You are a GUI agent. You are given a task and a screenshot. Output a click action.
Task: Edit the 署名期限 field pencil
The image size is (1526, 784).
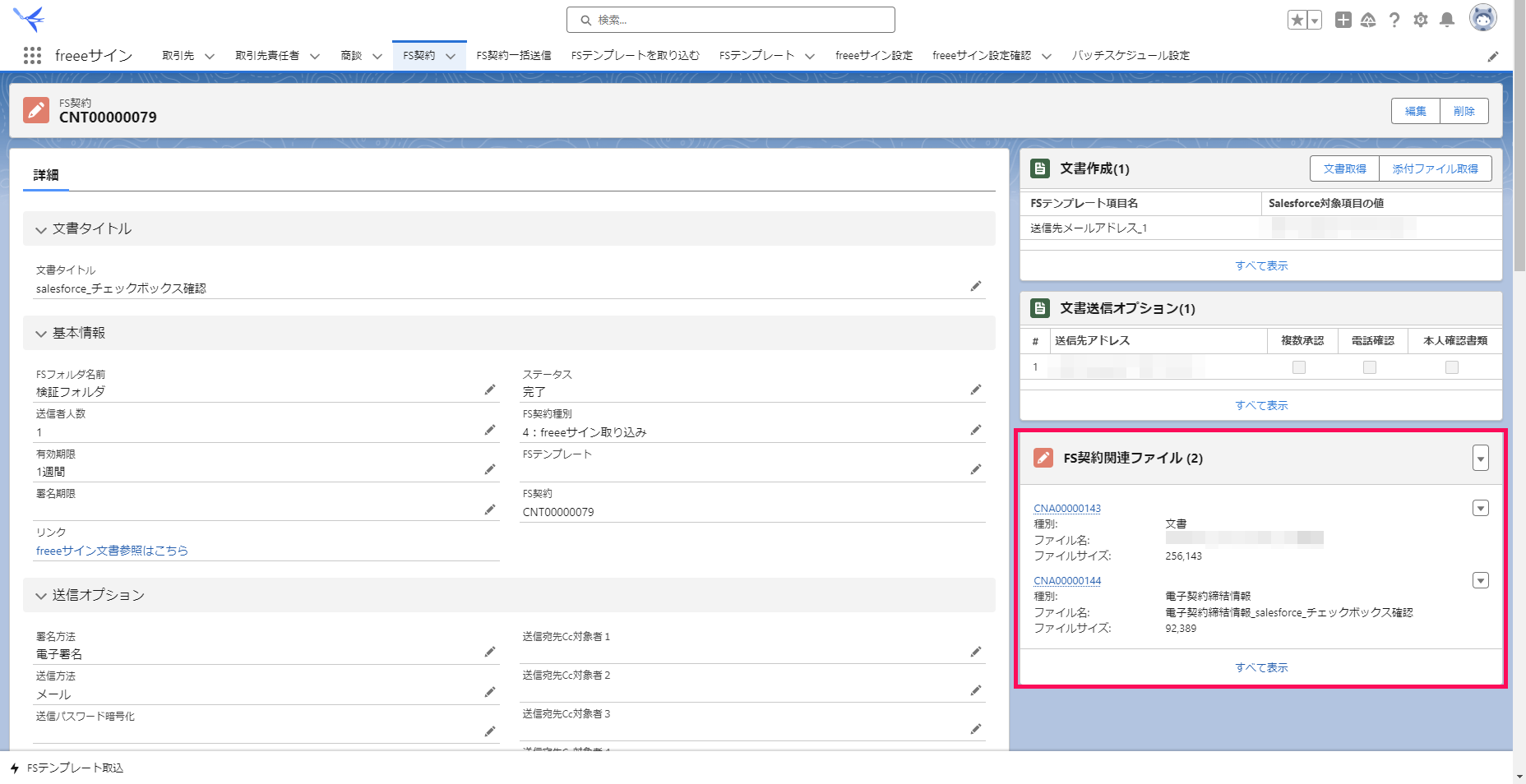click(x=490, y=510)
